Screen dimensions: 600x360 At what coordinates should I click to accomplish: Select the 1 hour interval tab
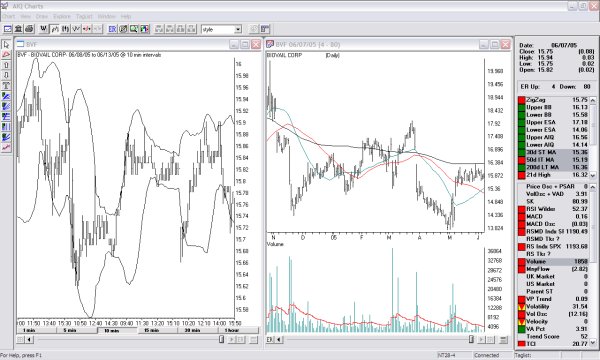click(x=232, y=330)
